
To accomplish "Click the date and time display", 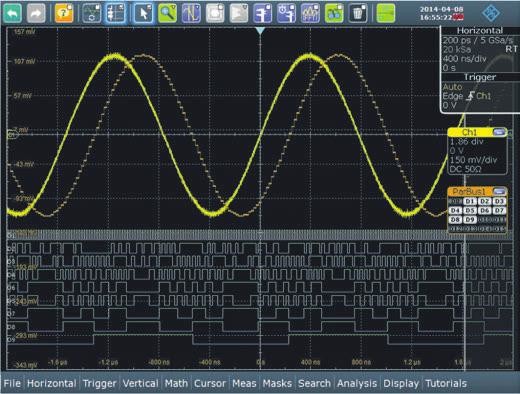I will point(441,13).
